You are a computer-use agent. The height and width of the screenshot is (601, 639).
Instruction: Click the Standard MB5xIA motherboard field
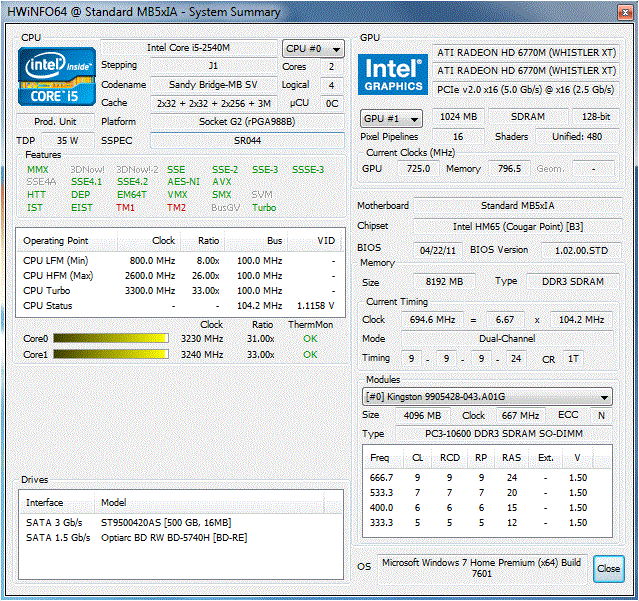(x=518, y=206)
